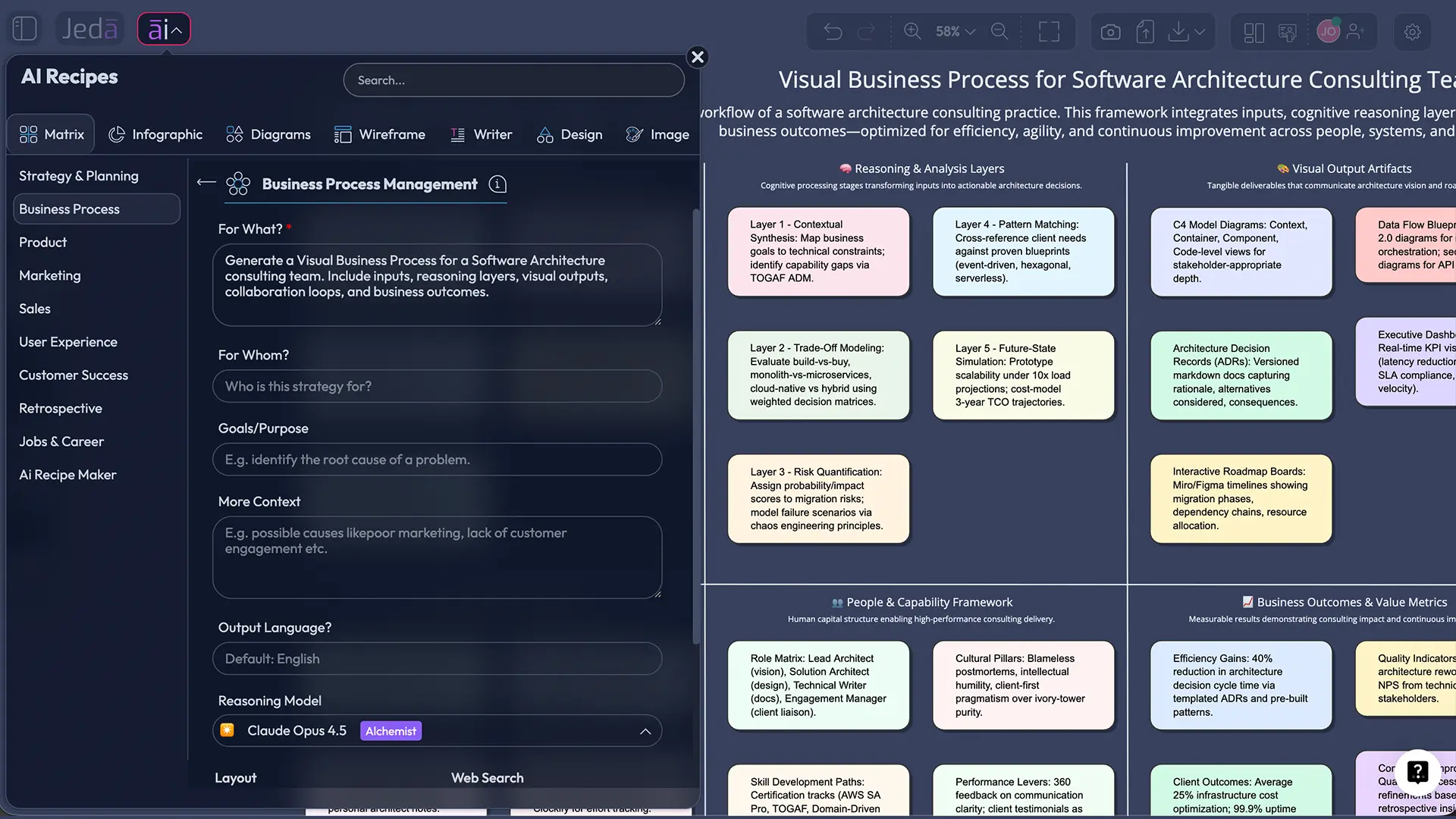Viewport: 1456px width, 819px height.
Task: Take a canvas screenshot with camera icon
Action: tap(1110, 32)
